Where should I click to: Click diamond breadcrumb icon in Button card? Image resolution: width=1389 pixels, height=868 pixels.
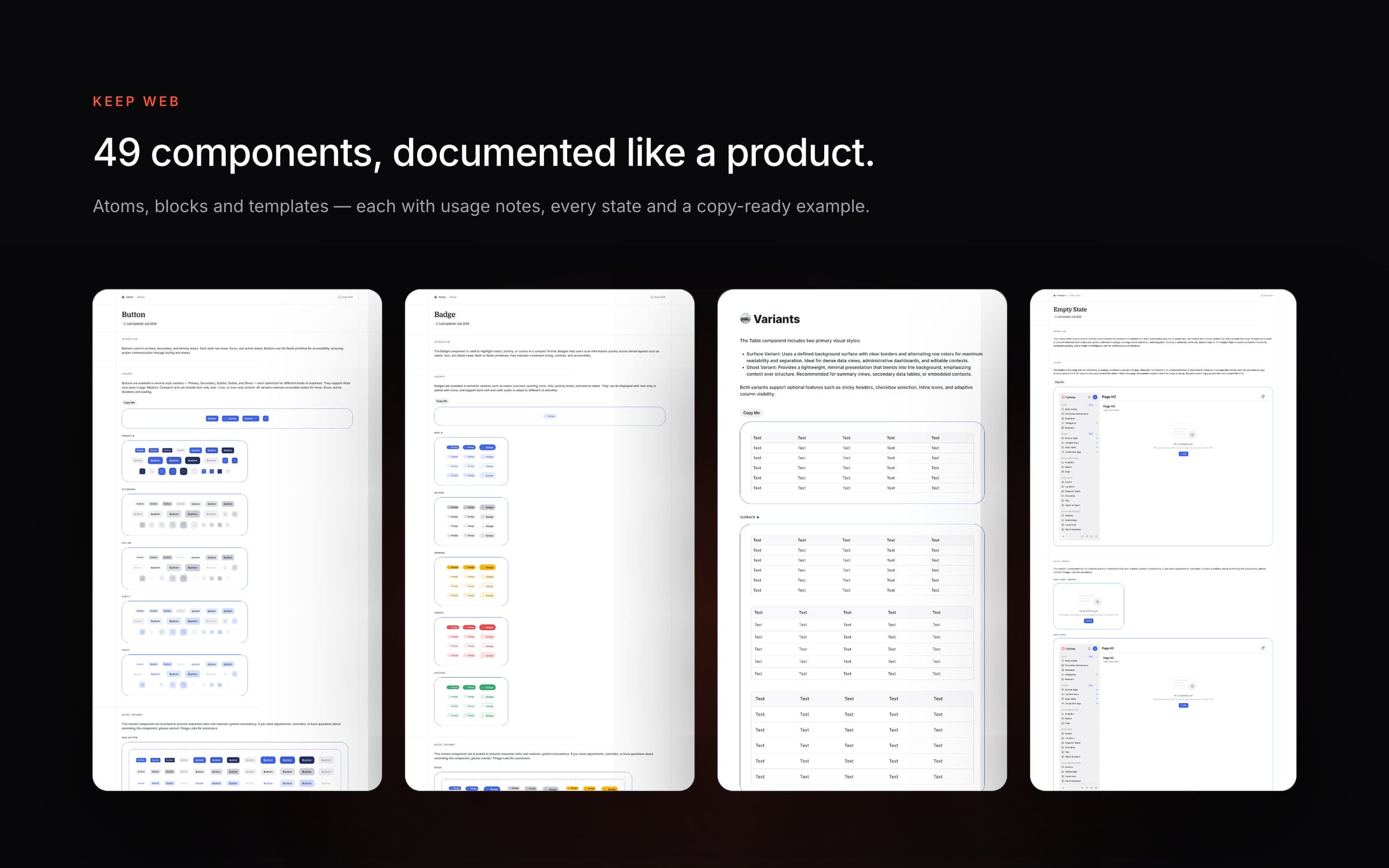(x=123, y=297)
